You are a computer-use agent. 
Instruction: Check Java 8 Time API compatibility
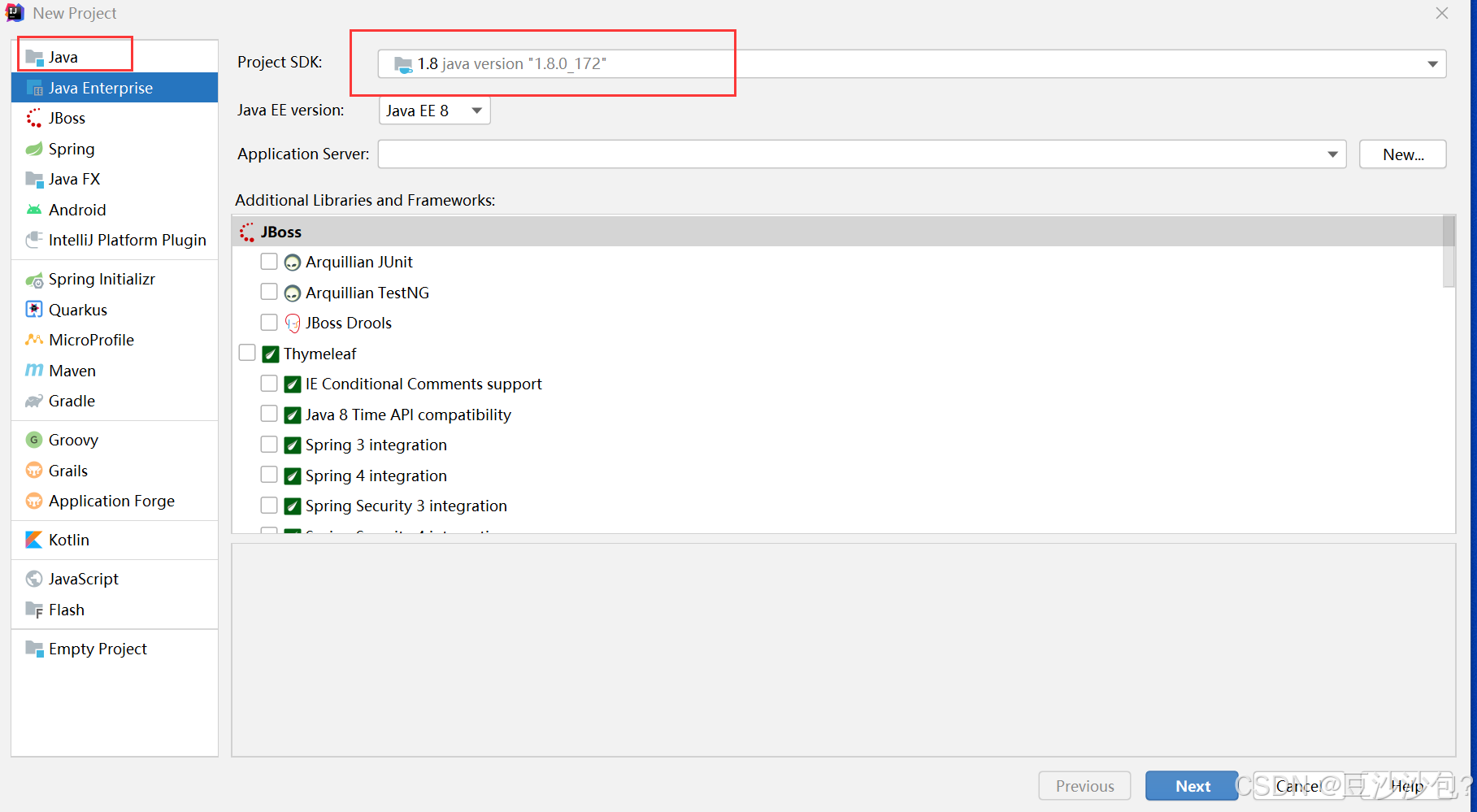click(x=269, y=414)
